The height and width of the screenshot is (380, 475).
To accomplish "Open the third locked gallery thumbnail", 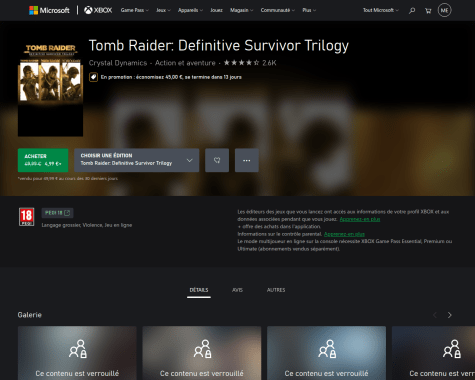I will (x=326, y=353).
